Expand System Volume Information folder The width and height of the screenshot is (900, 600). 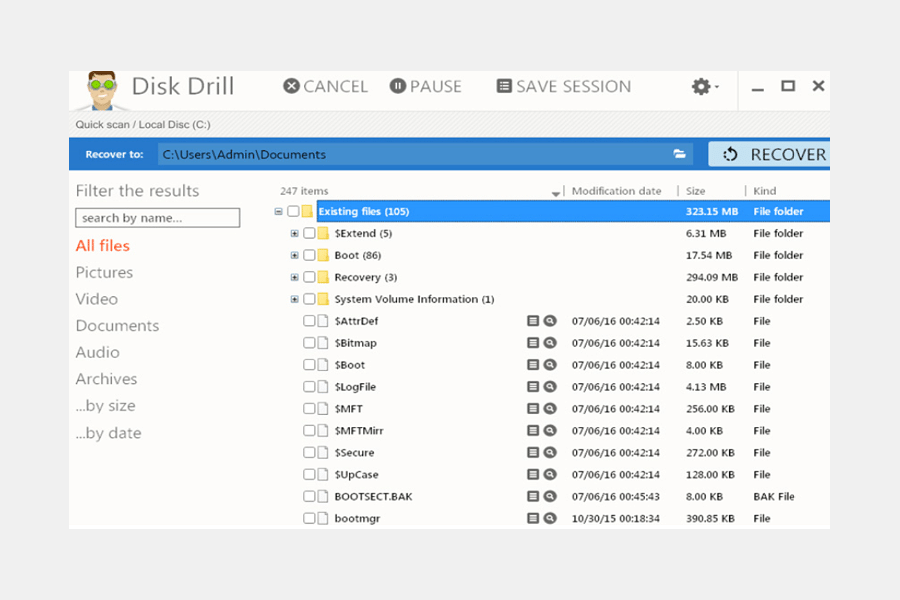click(x=294, y=299)
